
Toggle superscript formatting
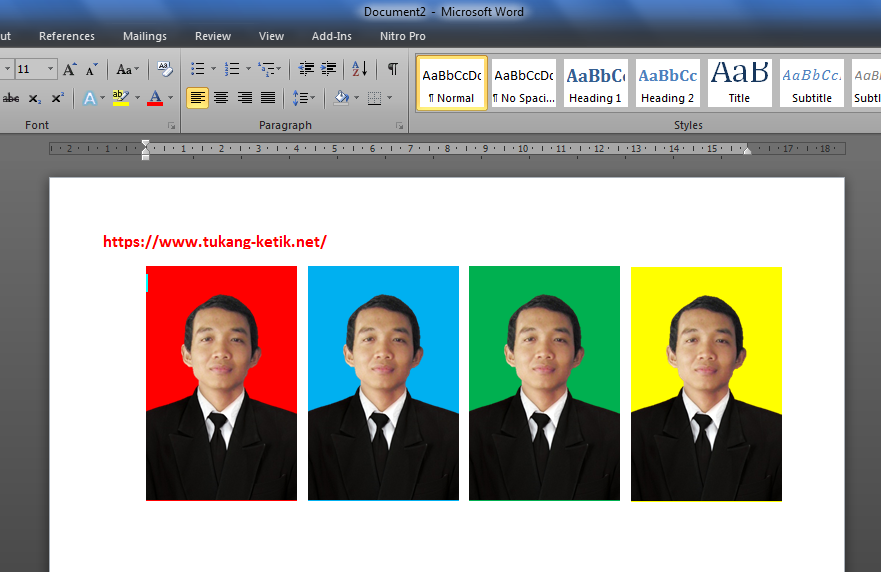57,98
